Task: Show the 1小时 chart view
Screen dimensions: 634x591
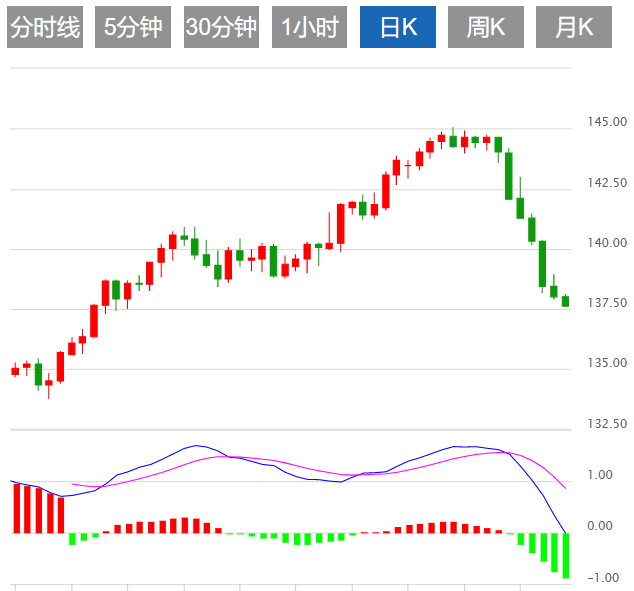Action: click(309, 28)
